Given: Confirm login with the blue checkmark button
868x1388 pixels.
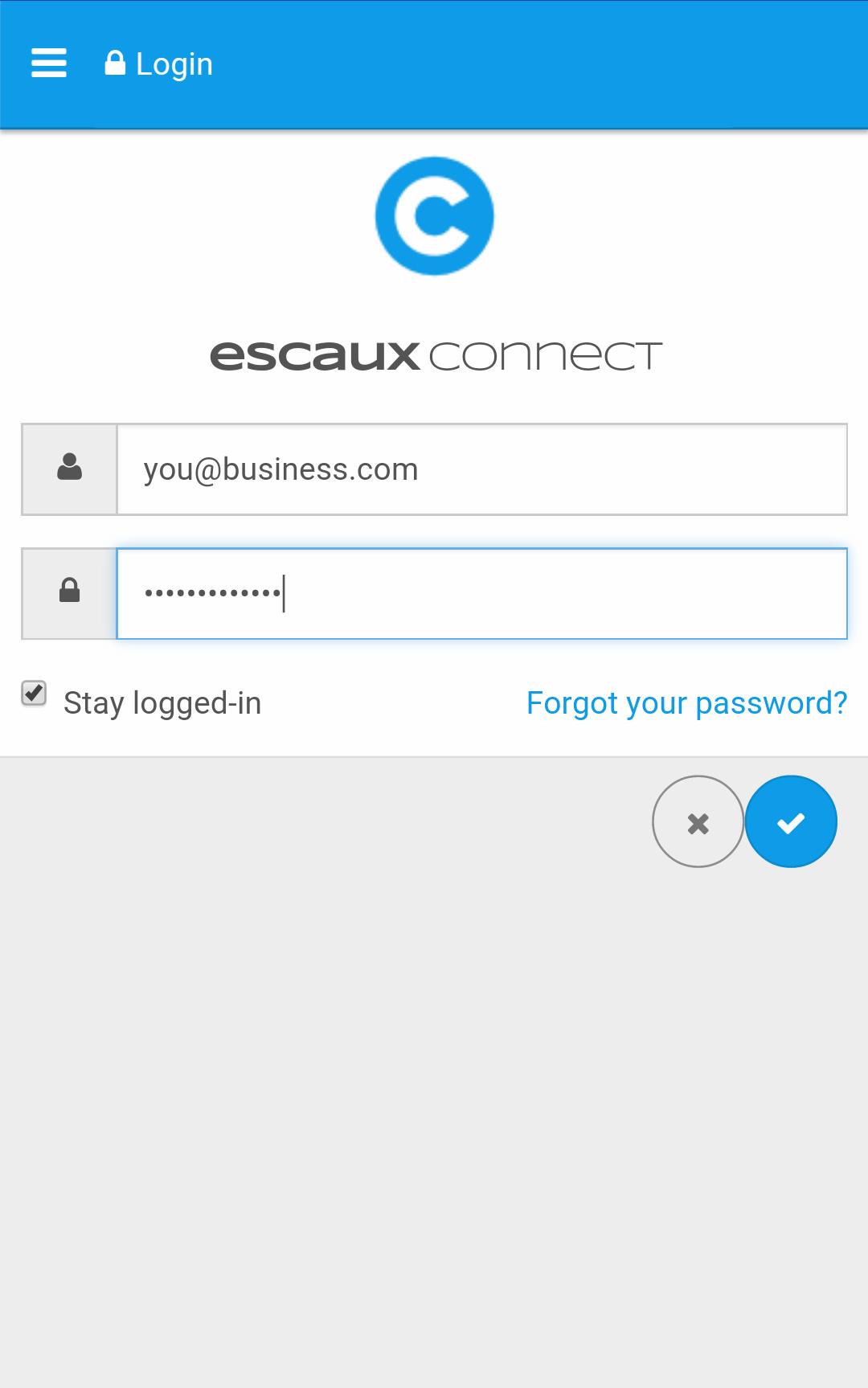Looking at the screenshot, I should click(791, 821).
